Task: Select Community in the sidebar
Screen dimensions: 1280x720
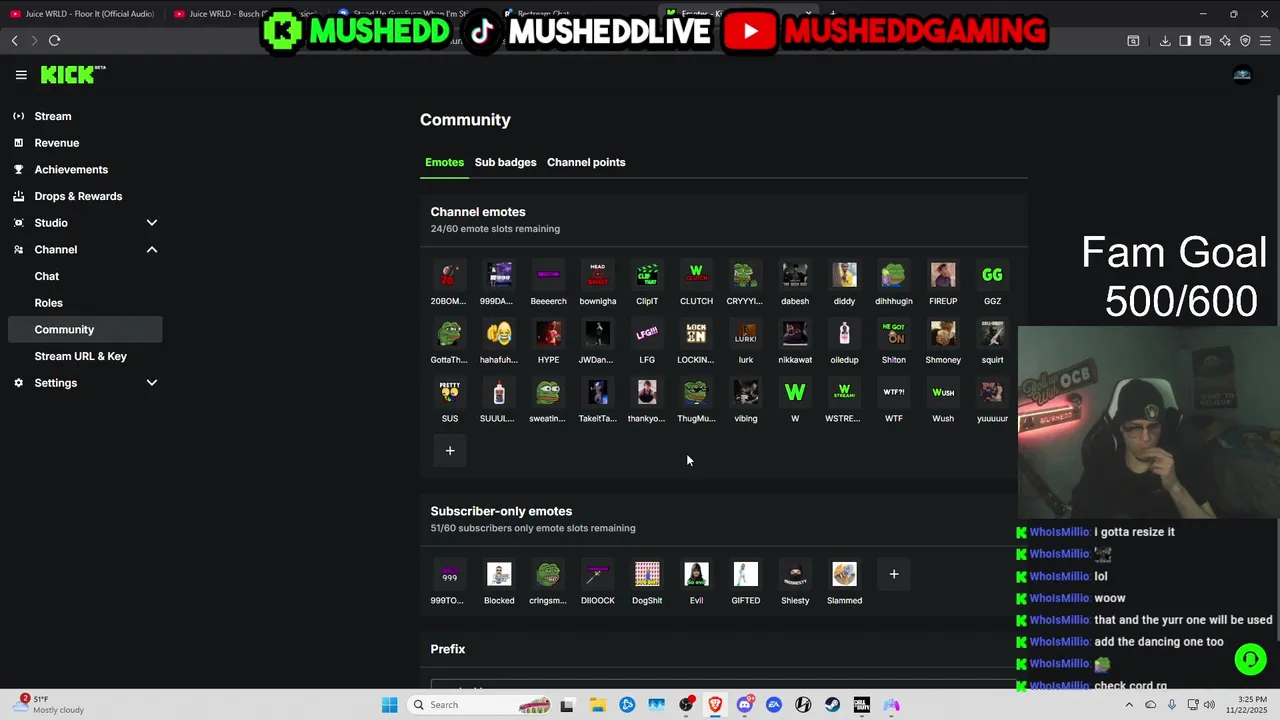Action: pos(84,329)
